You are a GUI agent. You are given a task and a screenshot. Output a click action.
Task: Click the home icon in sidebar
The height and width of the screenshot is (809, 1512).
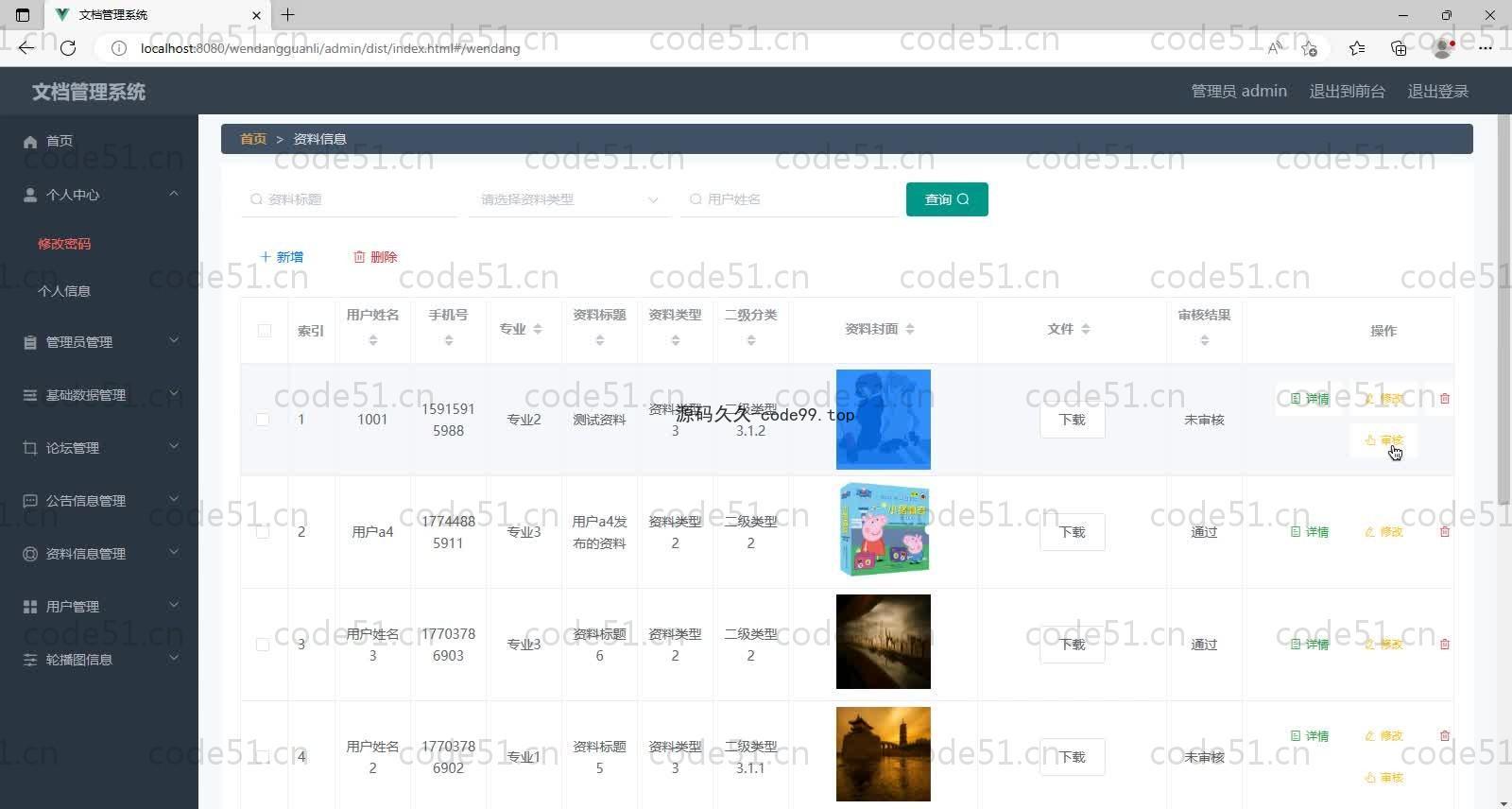pos(30,142)
